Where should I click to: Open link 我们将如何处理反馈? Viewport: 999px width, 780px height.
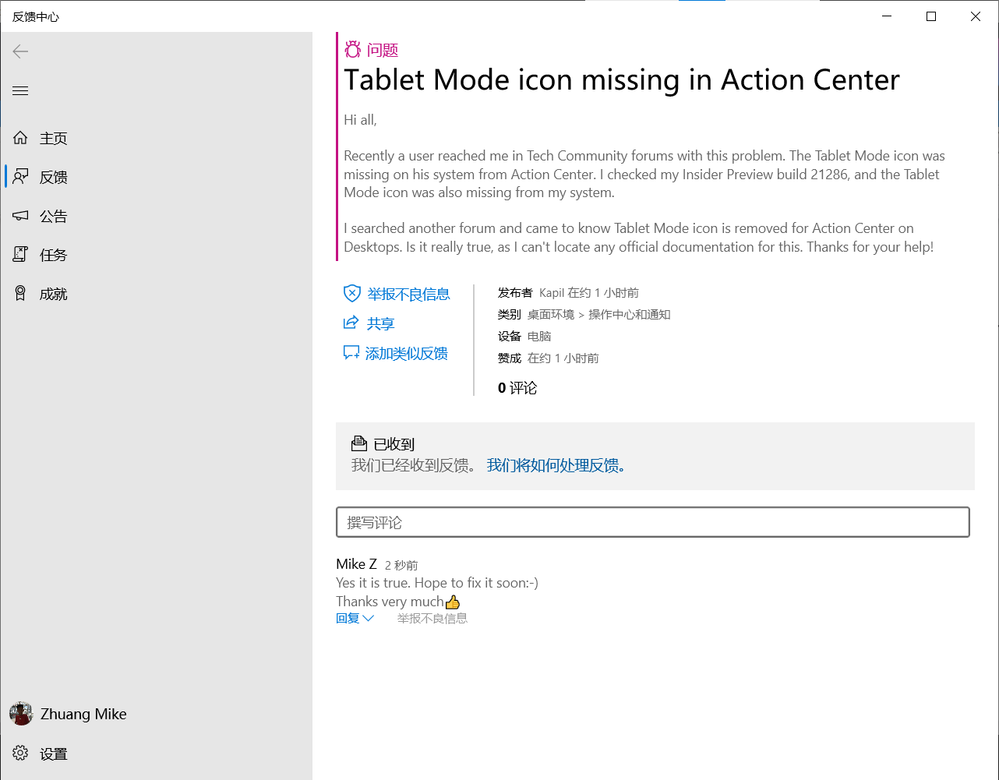[555, 466]
